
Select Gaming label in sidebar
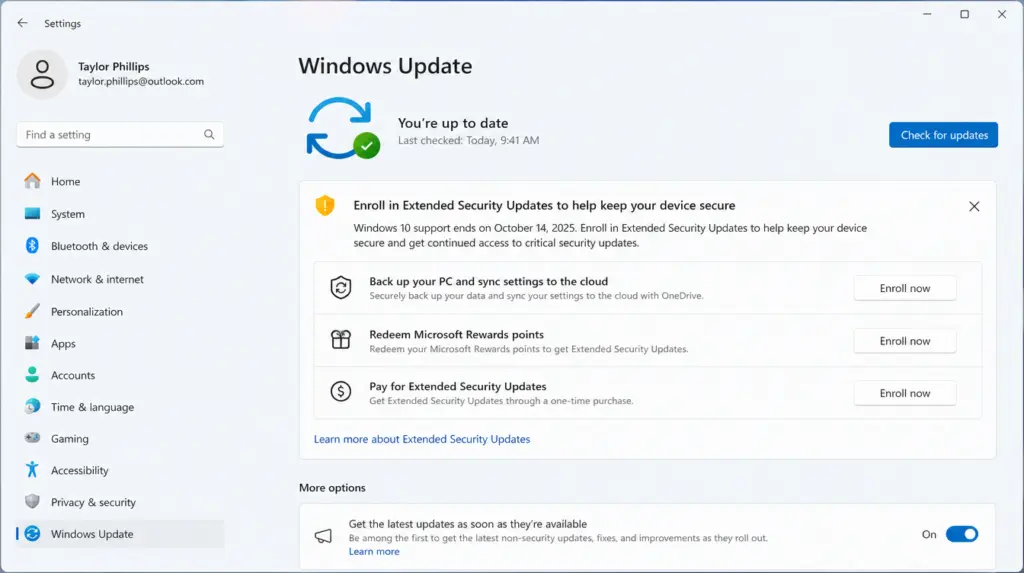70,439
